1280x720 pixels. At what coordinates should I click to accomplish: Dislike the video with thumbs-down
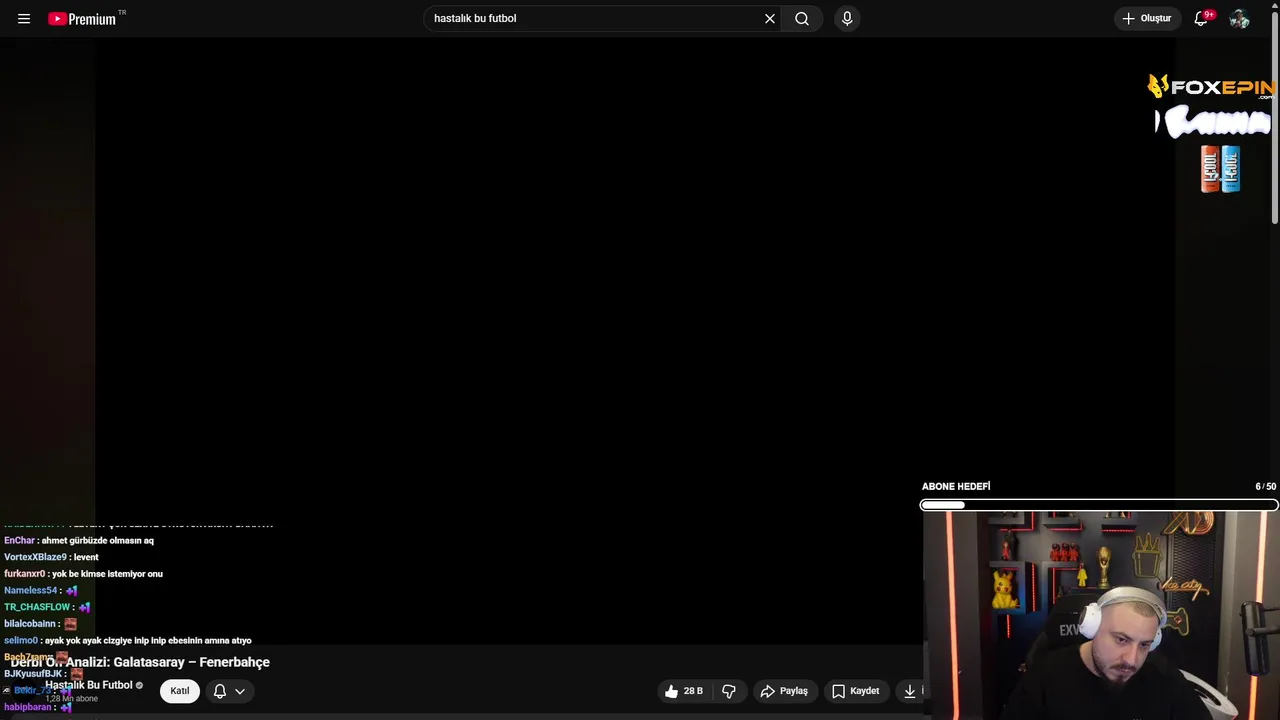click(729, 691)
